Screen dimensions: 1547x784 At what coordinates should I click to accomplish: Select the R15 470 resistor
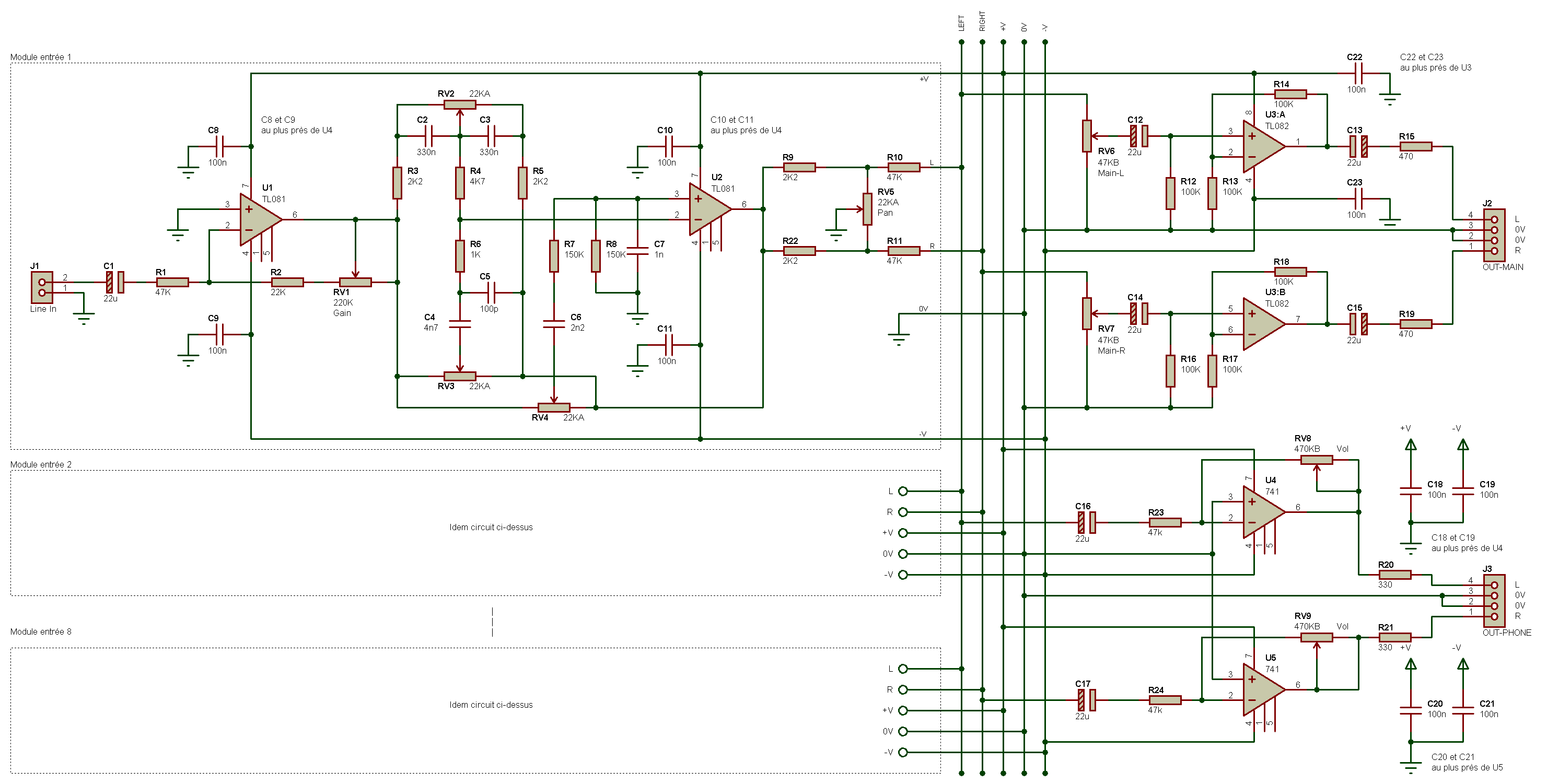1415,146
